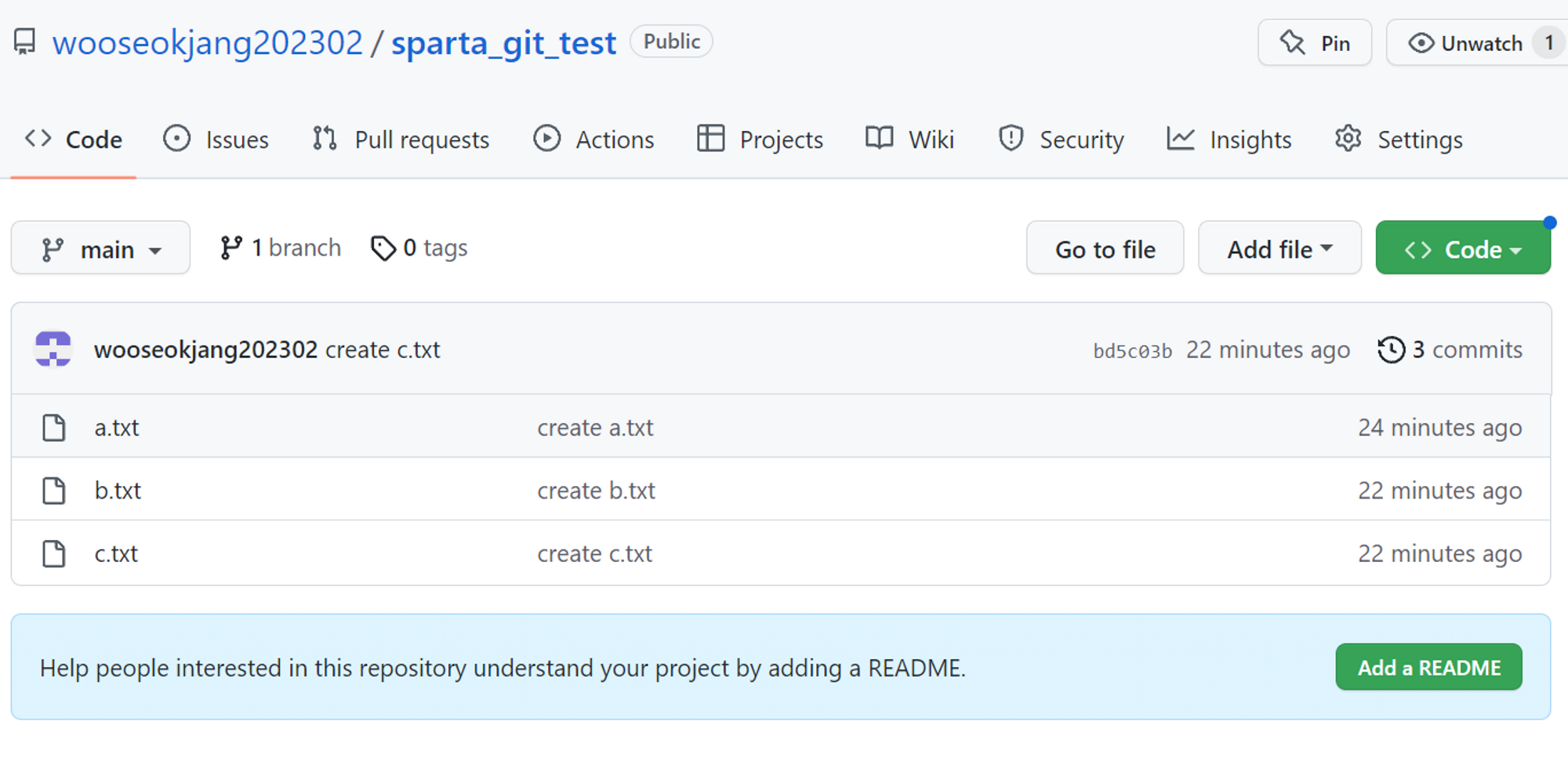Image resolution: width=1568 pixels, height=761 pixels.
Task: Open the Security tab
Action: tap(1061, 140)
